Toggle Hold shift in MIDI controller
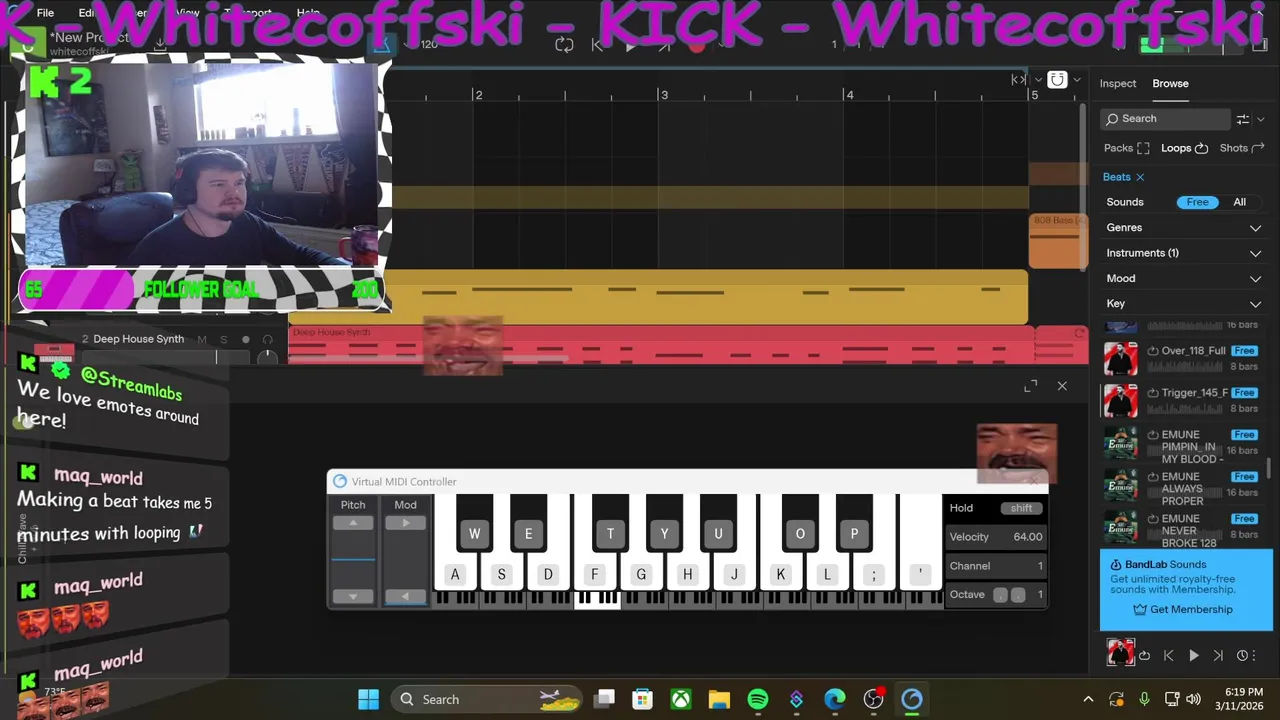Screen dimensions: 1280x720 (x=1021, y=508)
